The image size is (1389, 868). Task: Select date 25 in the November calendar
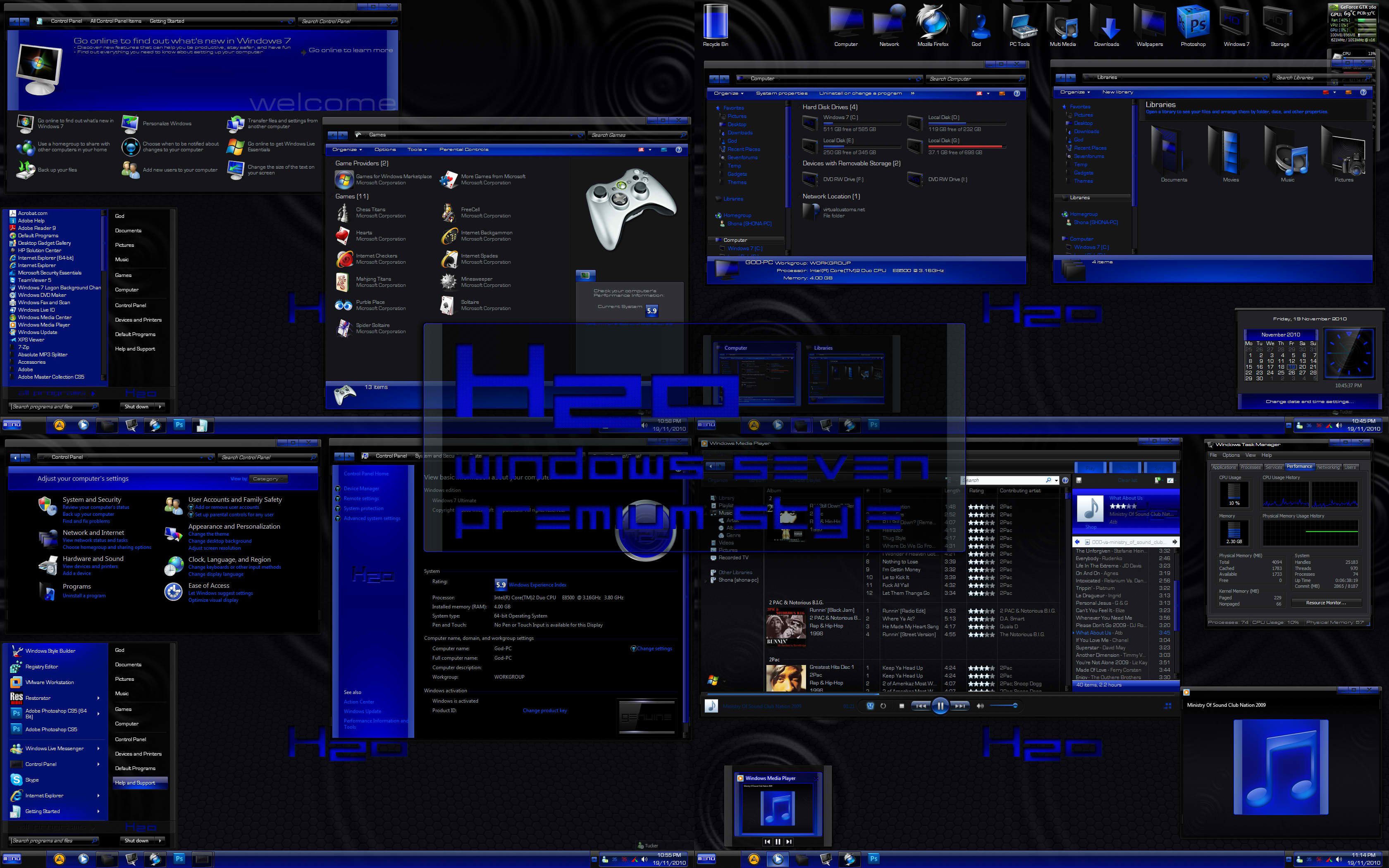(1281, 372)
